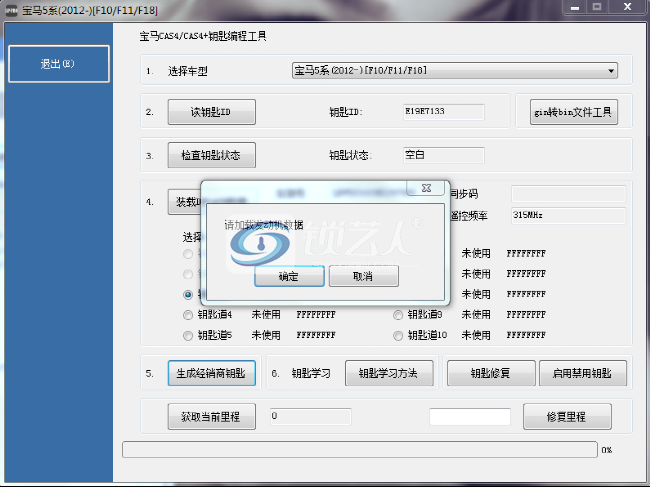Open the 选择车型 vehicle model dropdown

tap(455, 70)
